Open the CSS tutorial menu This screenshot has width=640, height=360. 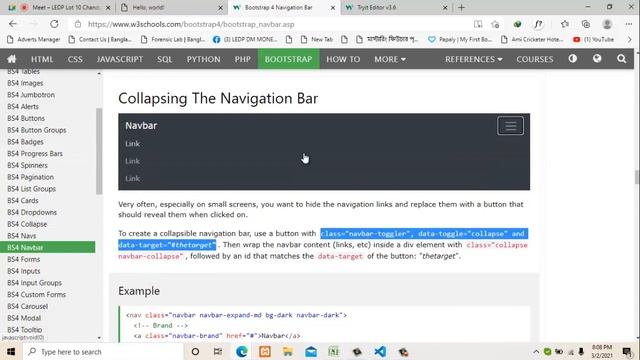coord(75,59)
